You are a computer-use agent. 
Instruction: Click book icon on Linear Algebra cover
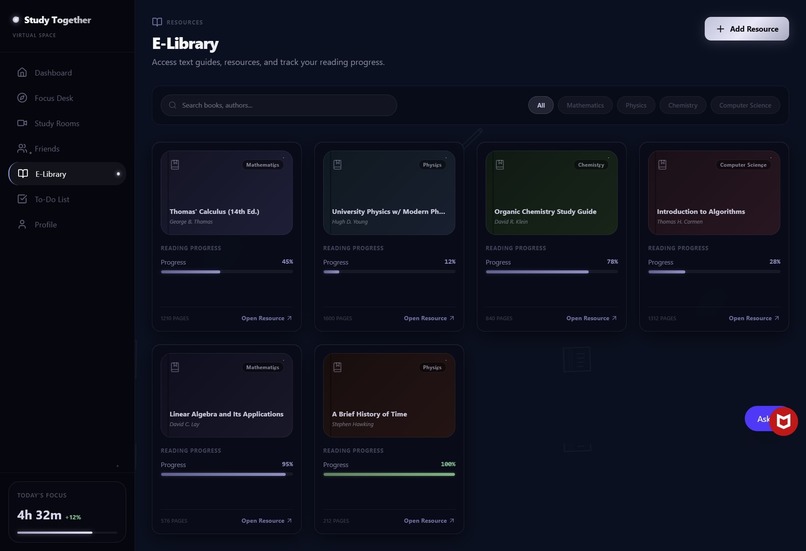coord(175,367)
